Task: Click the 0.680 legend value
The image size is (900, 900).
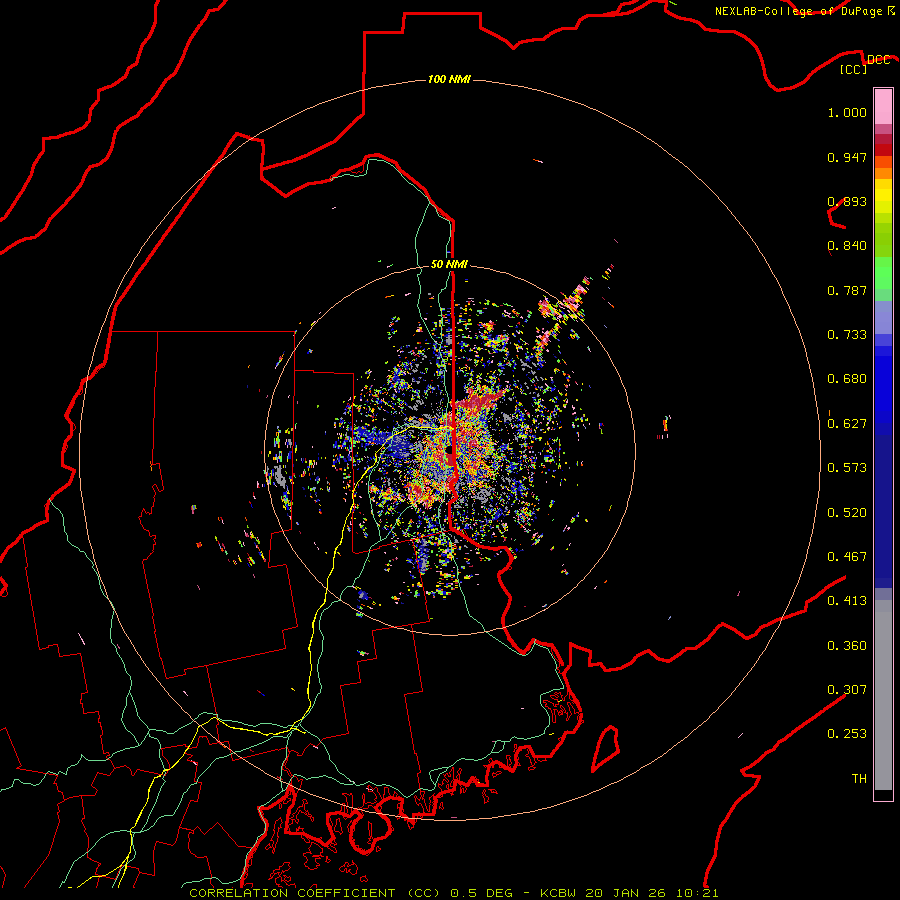Action: [847, 379]
